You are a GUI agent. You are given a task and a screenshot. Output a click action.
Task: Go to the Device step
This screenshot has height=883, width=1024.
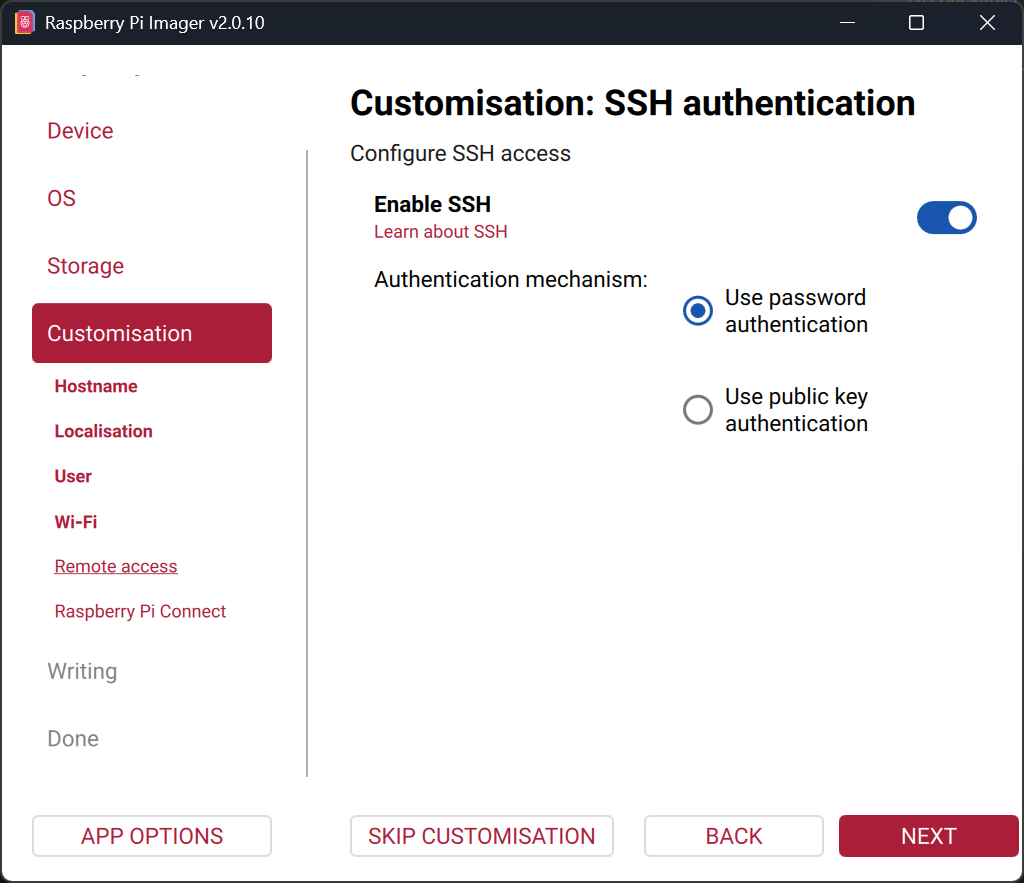tap(80, 131)
